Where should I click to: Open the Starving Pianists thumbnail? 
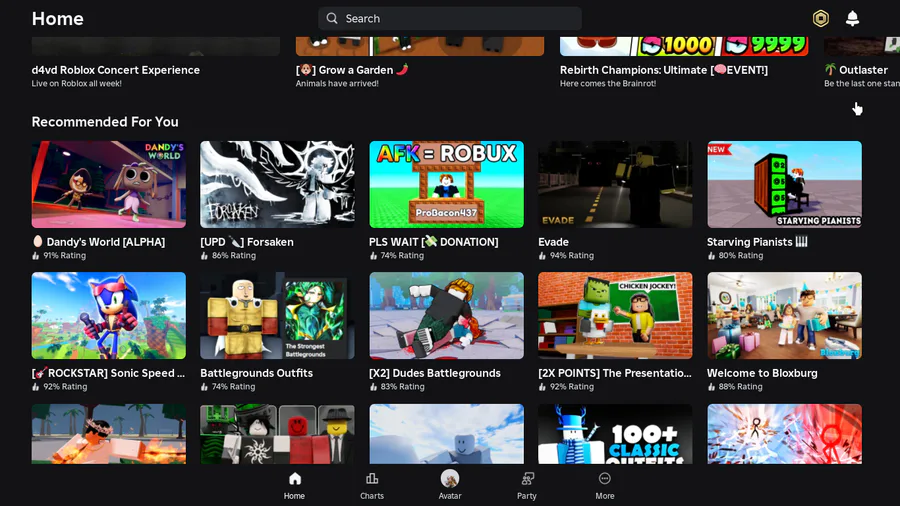click(785, 184)
